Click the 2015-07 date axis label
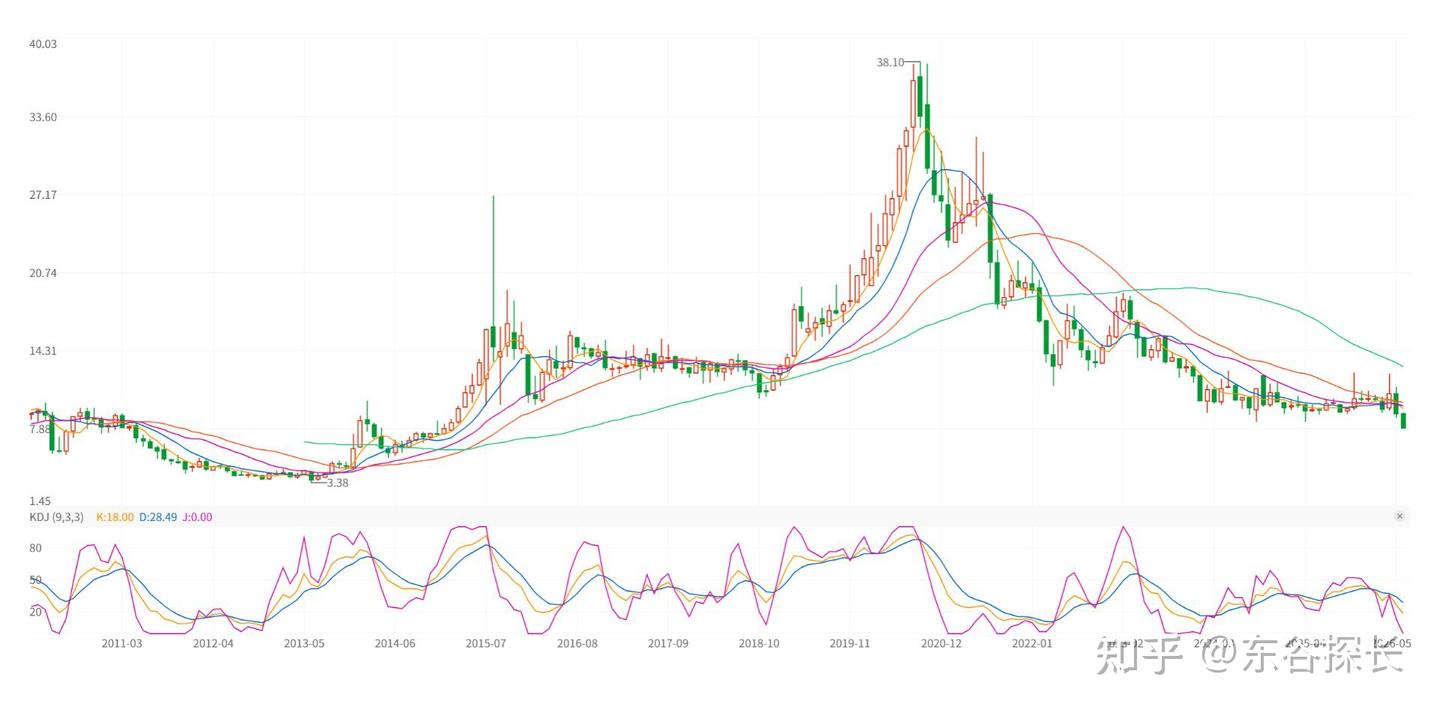The height and width of the screenshot is (713, 1440). click(x=486, y=643)
